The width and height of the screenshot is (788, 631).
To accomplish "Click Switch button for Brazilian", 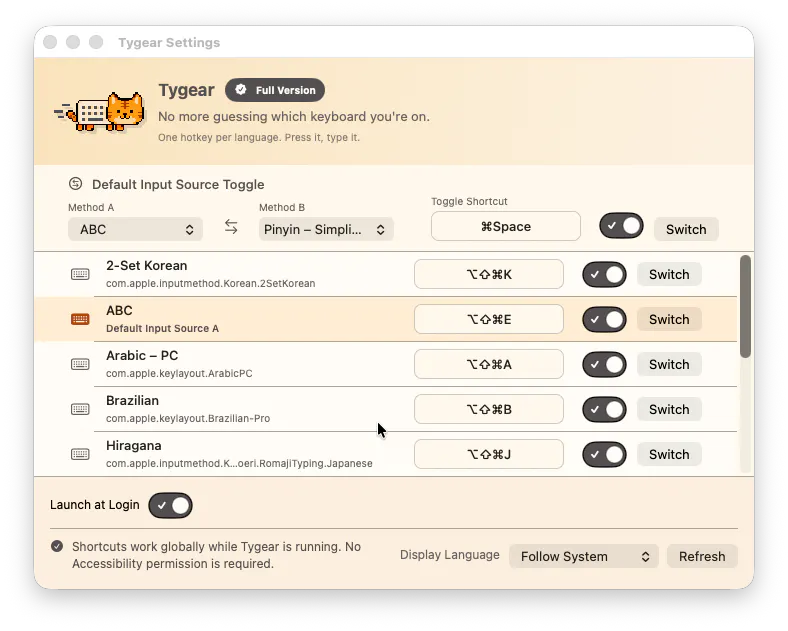I will pos(669,409).
